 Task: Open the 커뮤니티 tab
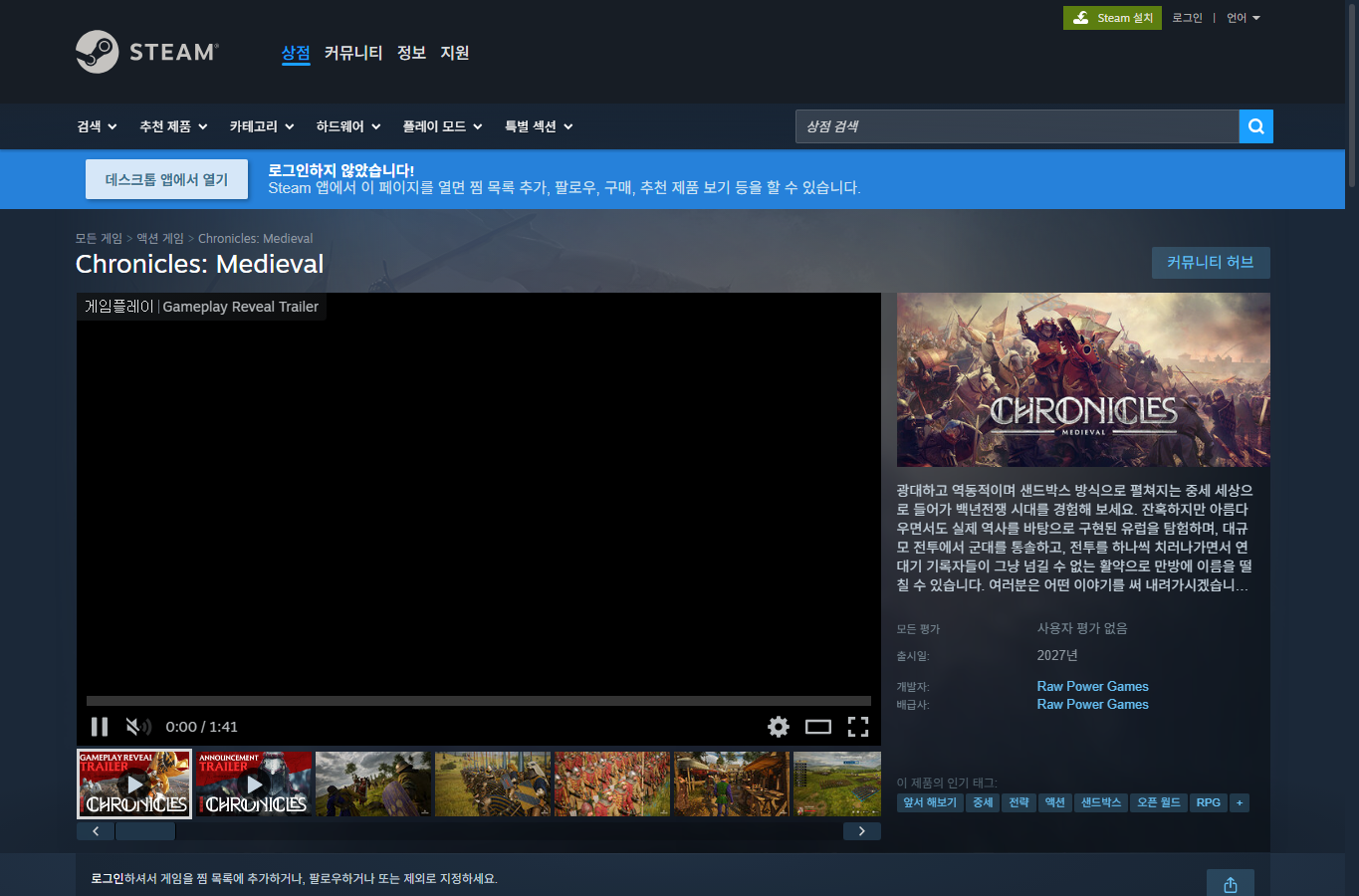point(353,53)
